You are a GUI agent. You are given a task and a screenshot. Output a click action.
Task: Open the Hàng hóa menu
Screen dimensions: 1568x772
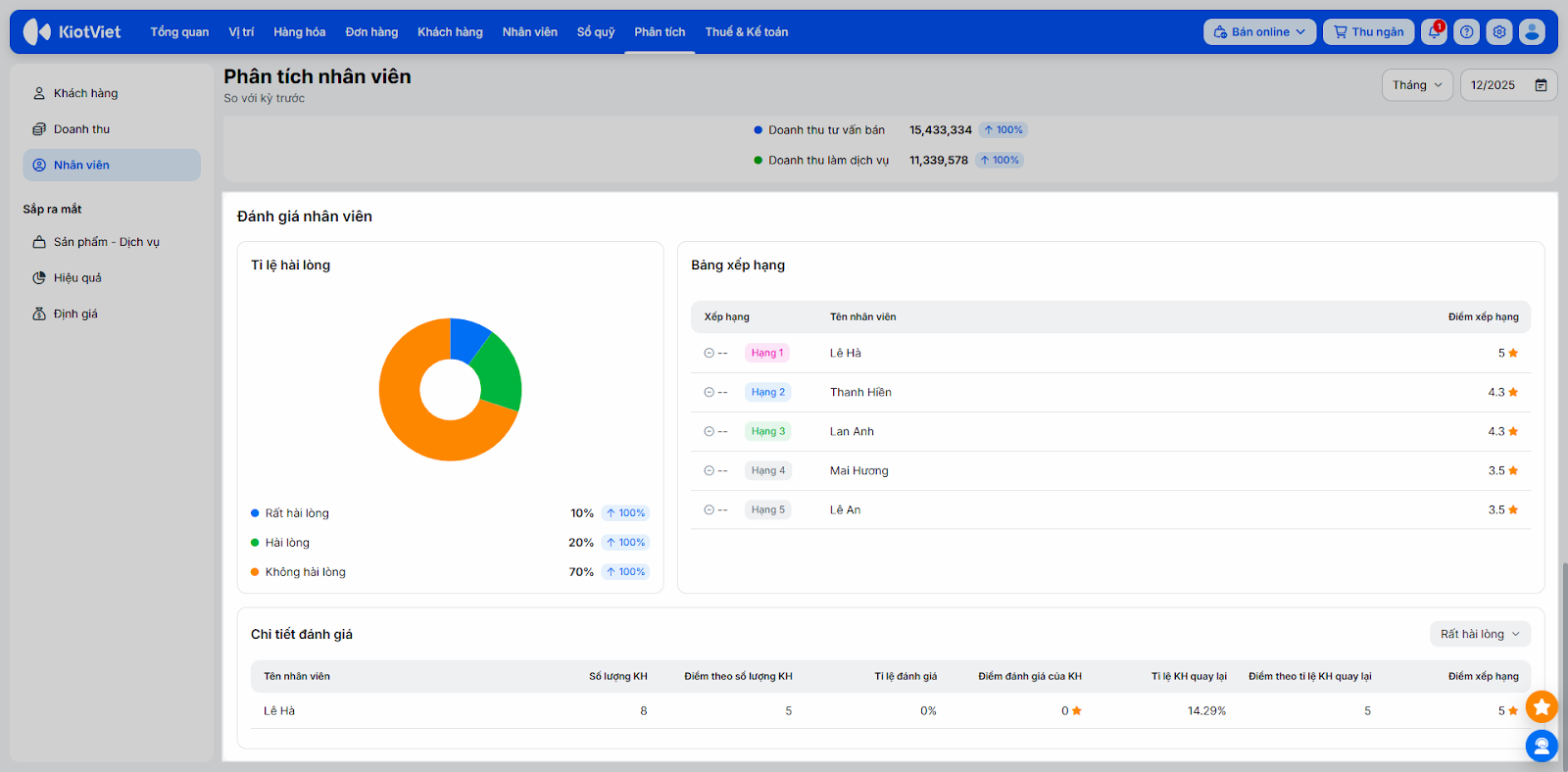coord(299,32)
